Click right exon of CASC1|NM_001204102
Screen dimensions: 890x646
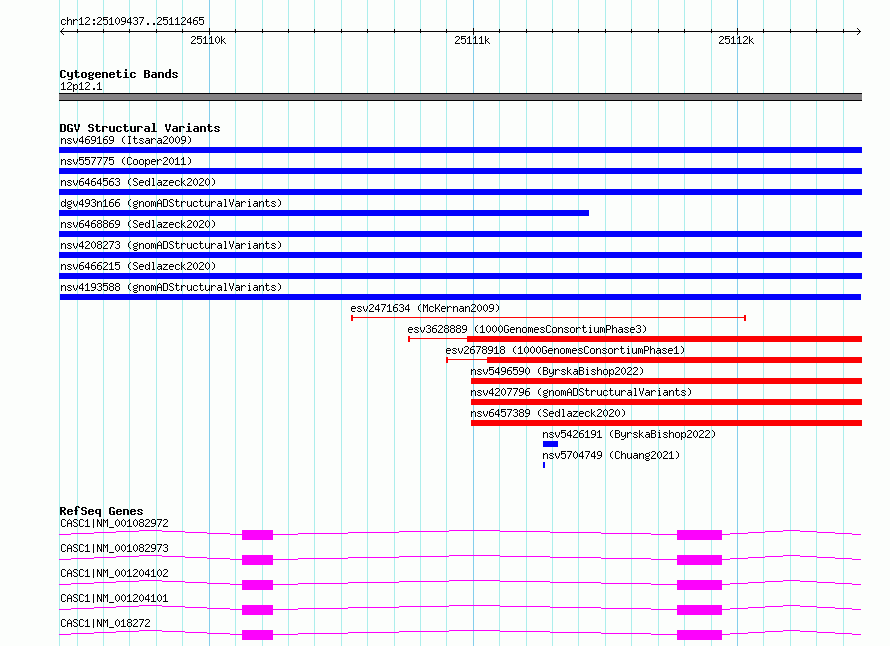click(x=699, y=585)
